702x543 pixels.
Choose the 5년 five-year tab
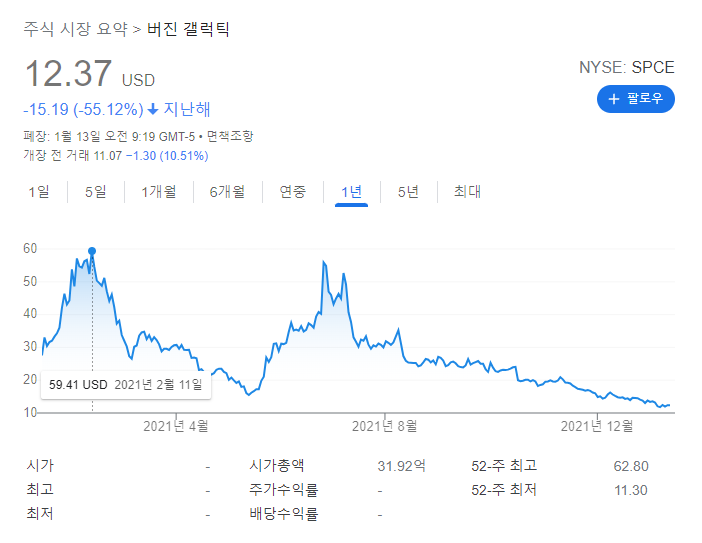[x=408, y=192]
